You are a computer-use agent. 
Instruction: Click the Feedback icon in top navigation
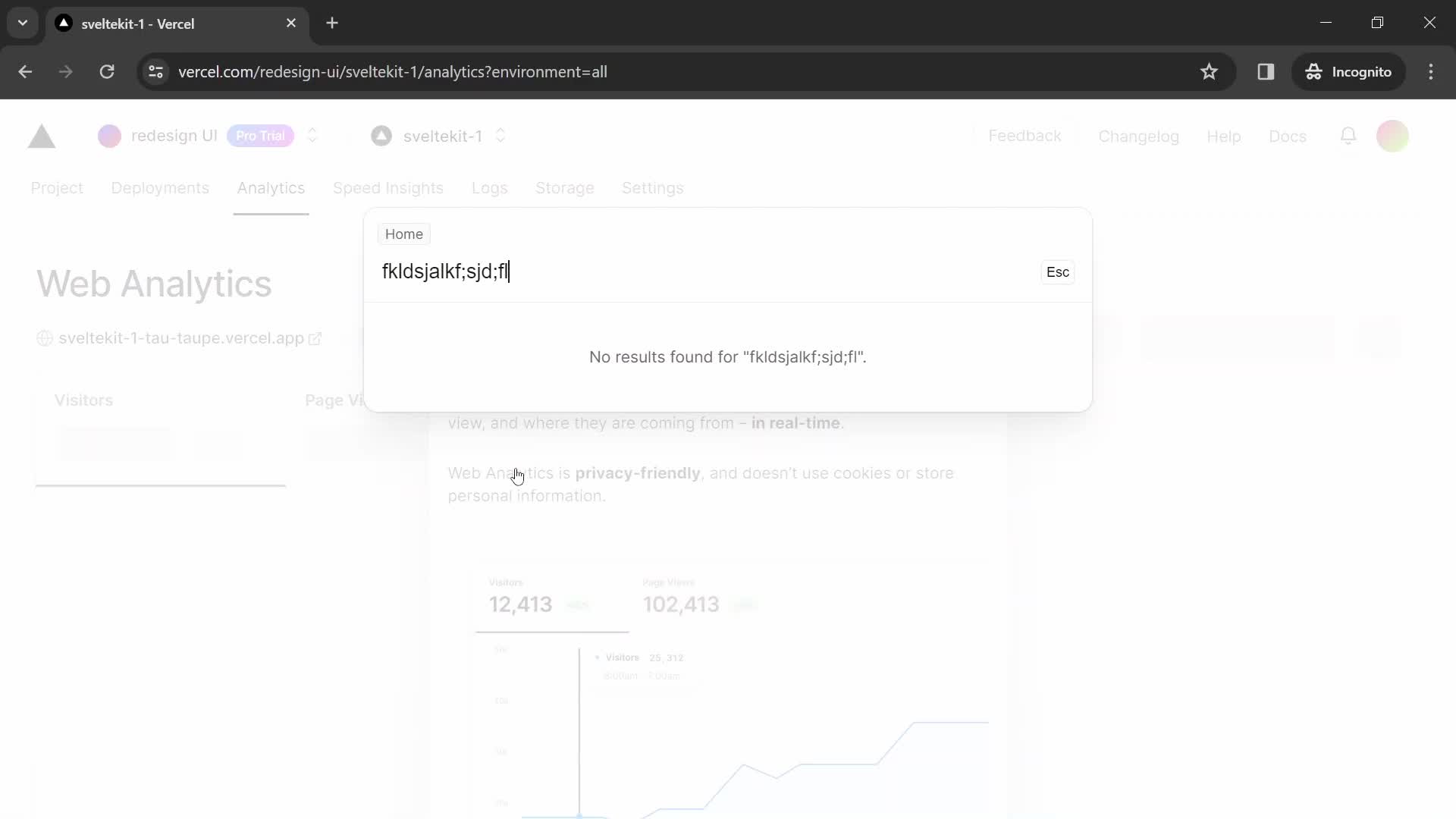coord(1025,136)
